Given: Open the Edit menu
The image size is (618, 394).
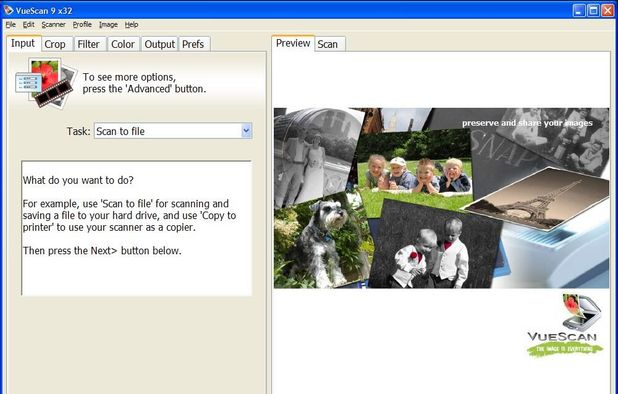Looking at the screenshot, I should [x=28, y=24].
